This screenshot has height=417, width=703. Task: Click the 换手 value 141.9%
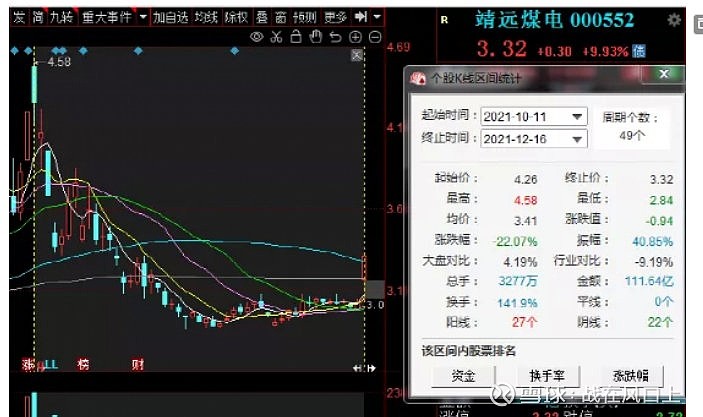(x=517, y=303)
